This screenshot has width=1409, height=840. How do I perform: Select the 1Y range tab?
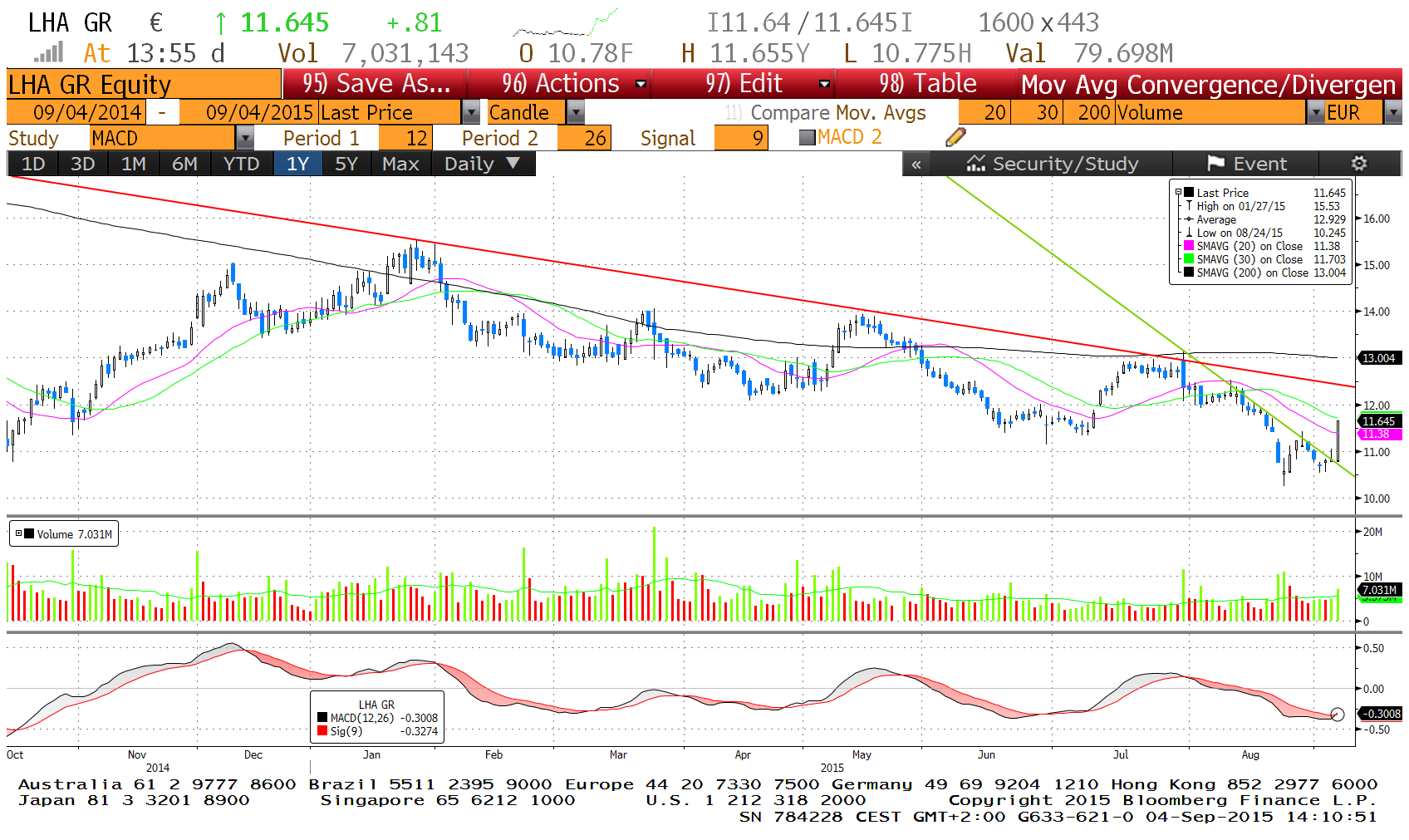(x=298, y=164)
